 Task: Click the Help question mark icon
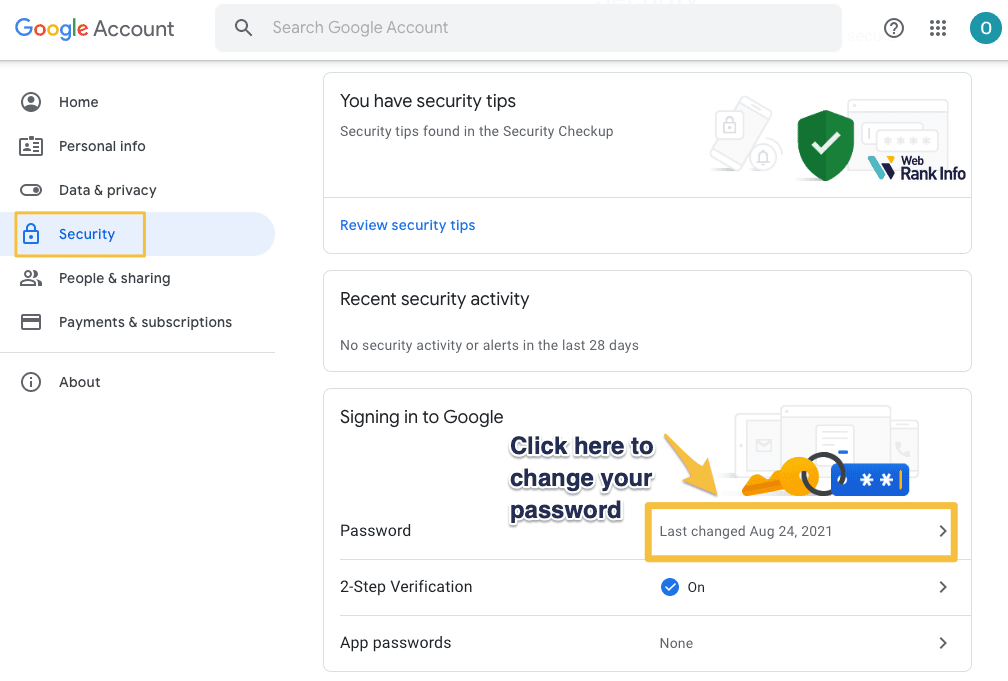point(894,28)
